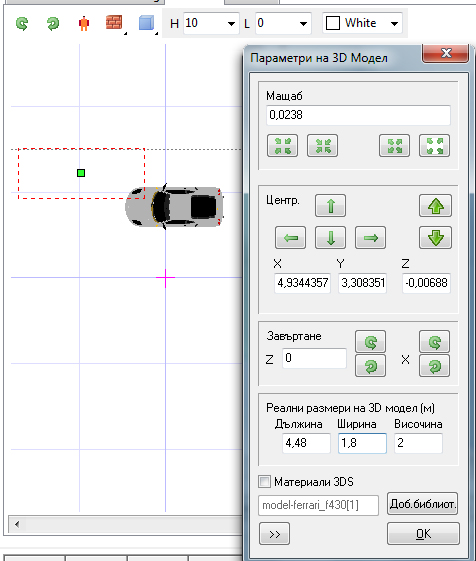476x561 pixels.
Task: Open the brick wall tool in the toolbar
Action: (x=114, y=23)
